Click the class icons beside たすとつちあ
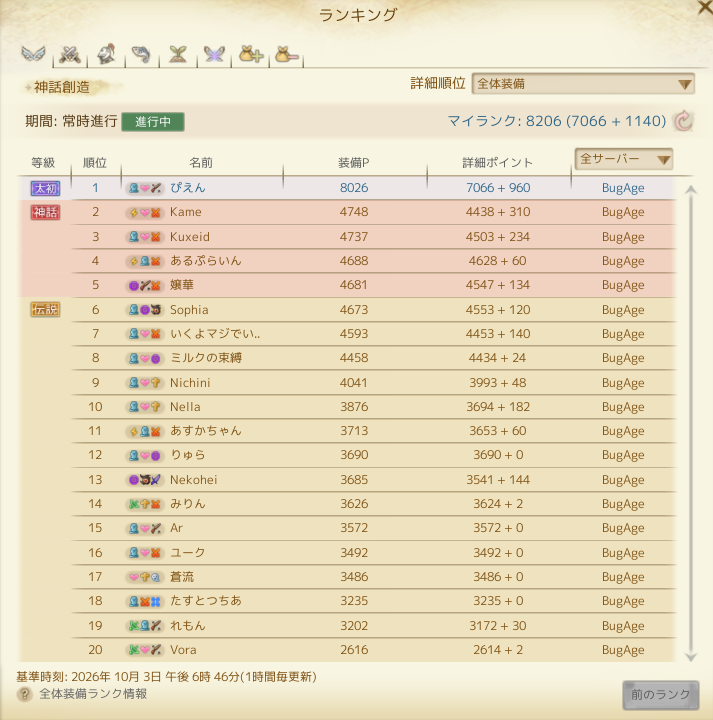This screenshot has height=720, width=713. tap(145, 601)
